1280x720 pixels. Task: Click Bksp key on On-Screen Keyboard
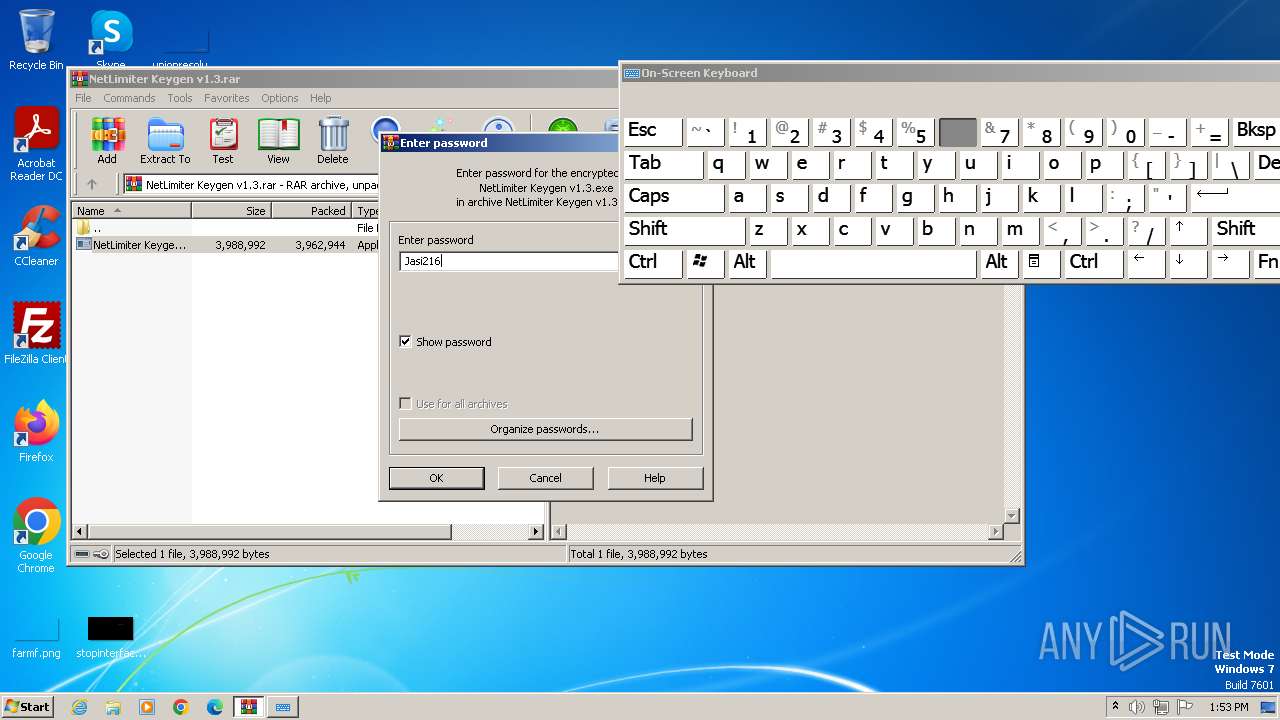(x=1256, y=131)
